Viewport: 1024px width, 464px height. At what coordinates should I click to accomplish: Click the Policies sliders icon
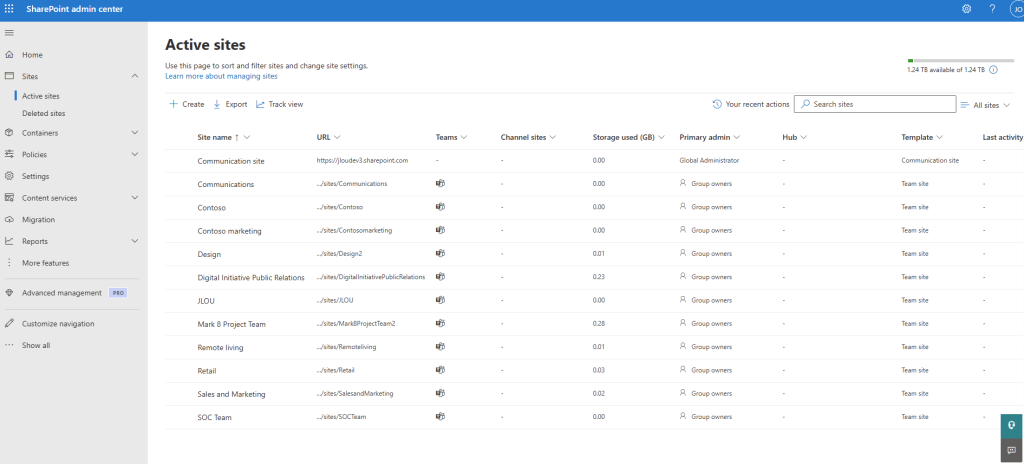[x=9, y=154]
